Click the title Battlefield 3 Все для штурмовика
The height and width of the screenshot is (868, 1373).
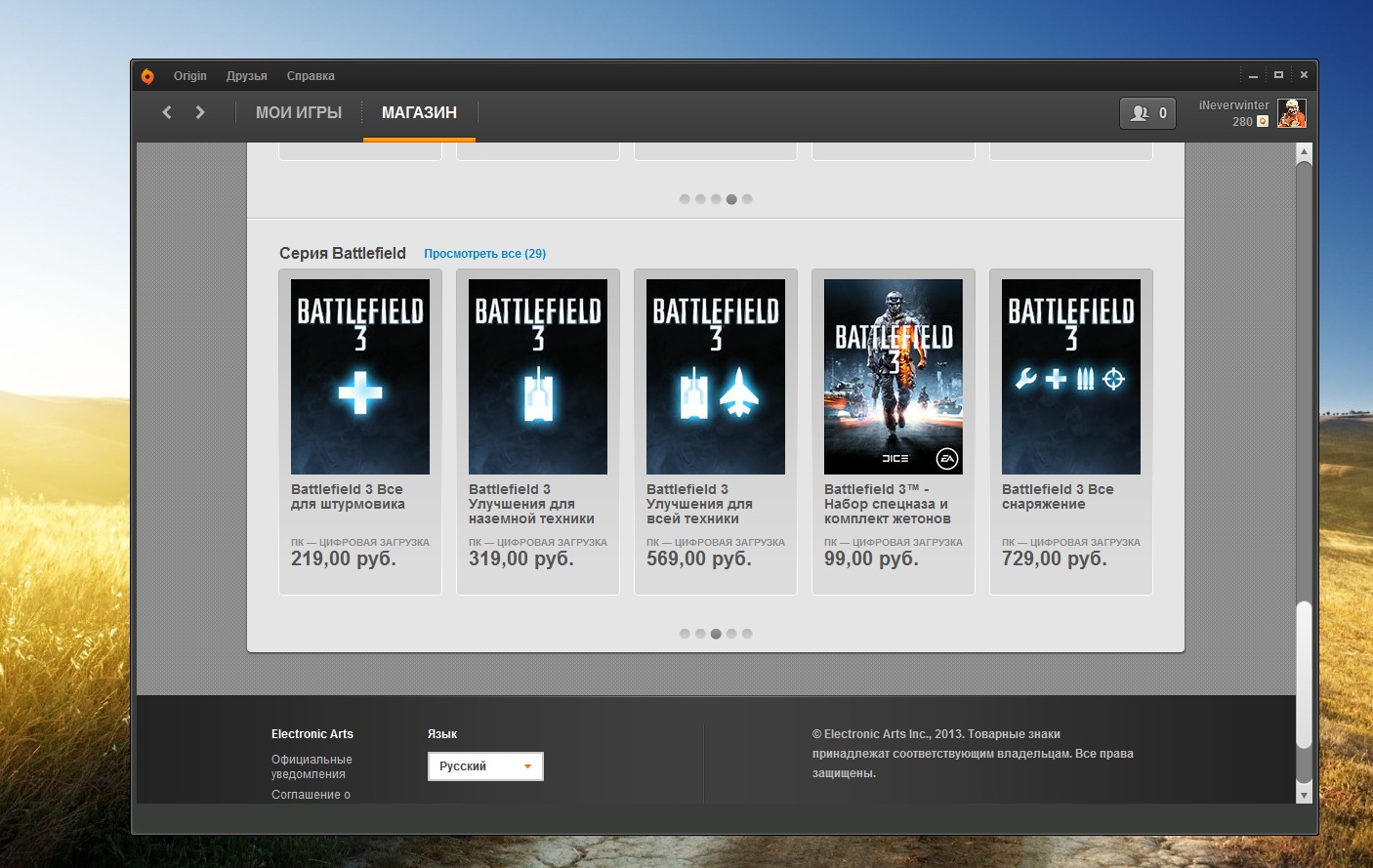tap(348, 497)
